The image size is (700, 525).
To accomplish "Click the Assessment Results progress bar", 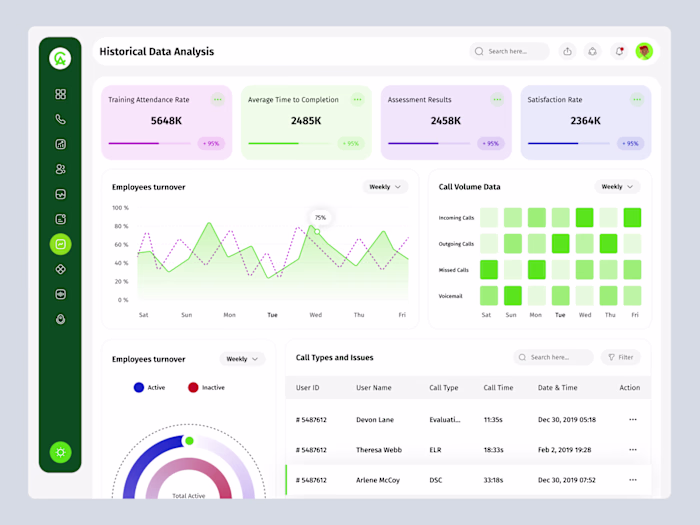I will [429, 143].
